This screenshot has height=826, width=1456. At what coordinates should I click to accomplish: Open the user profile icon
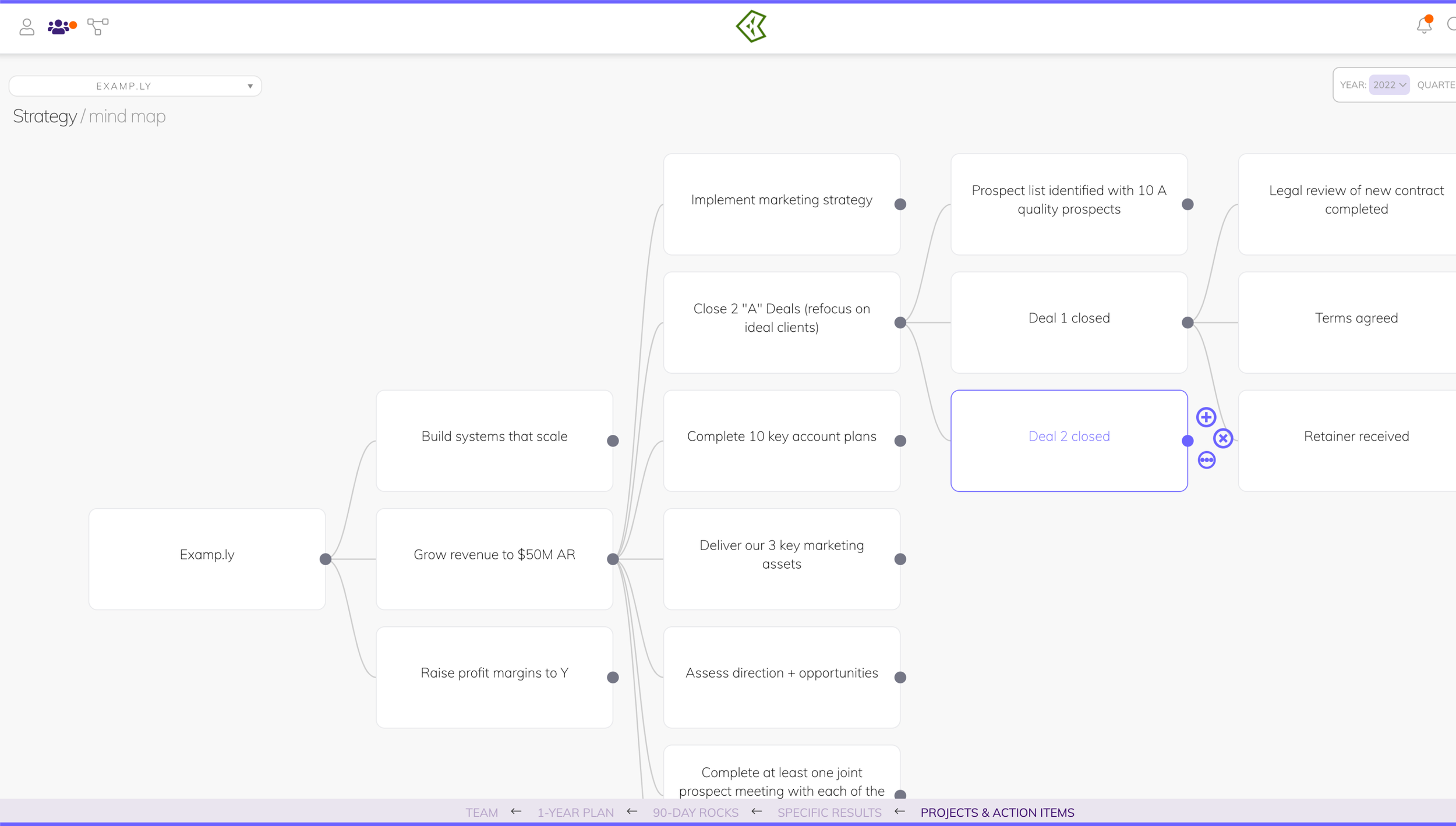click(x=27, y=27)
